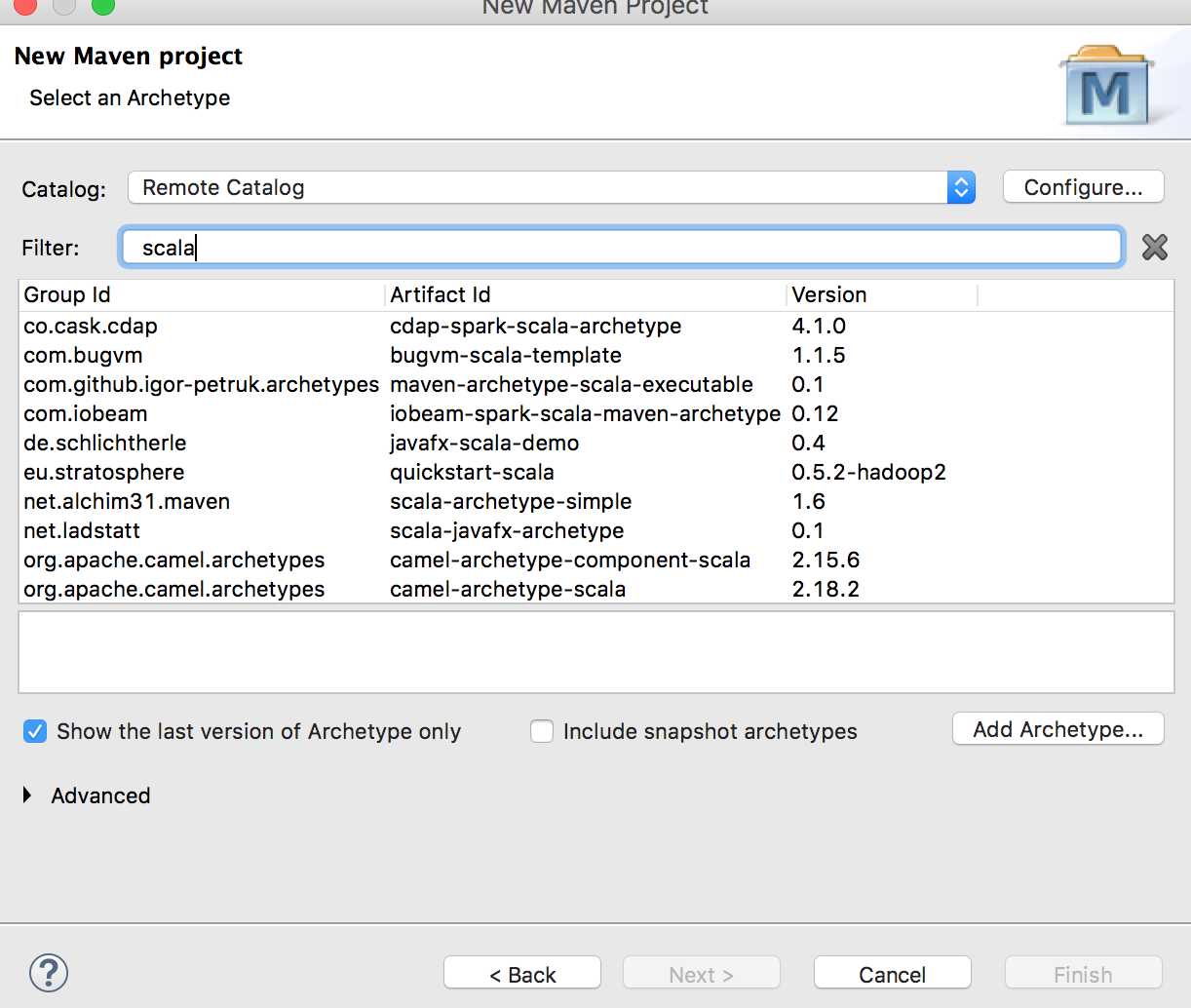The height and width of the screenshot is (1008, 1191).
Task: Click the Finish button
Action: 1084,974
